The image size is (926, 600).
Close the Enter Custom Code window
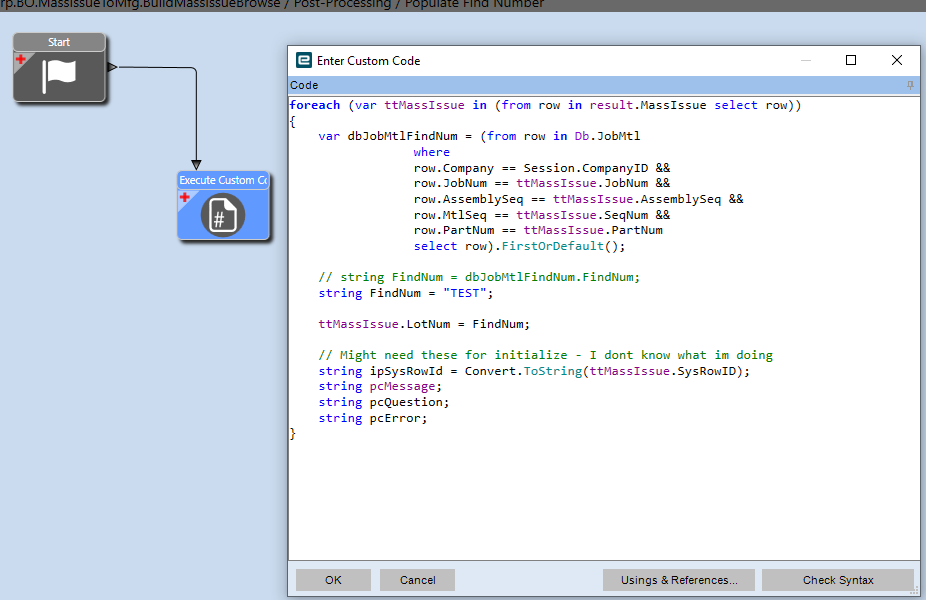point(896,60)
